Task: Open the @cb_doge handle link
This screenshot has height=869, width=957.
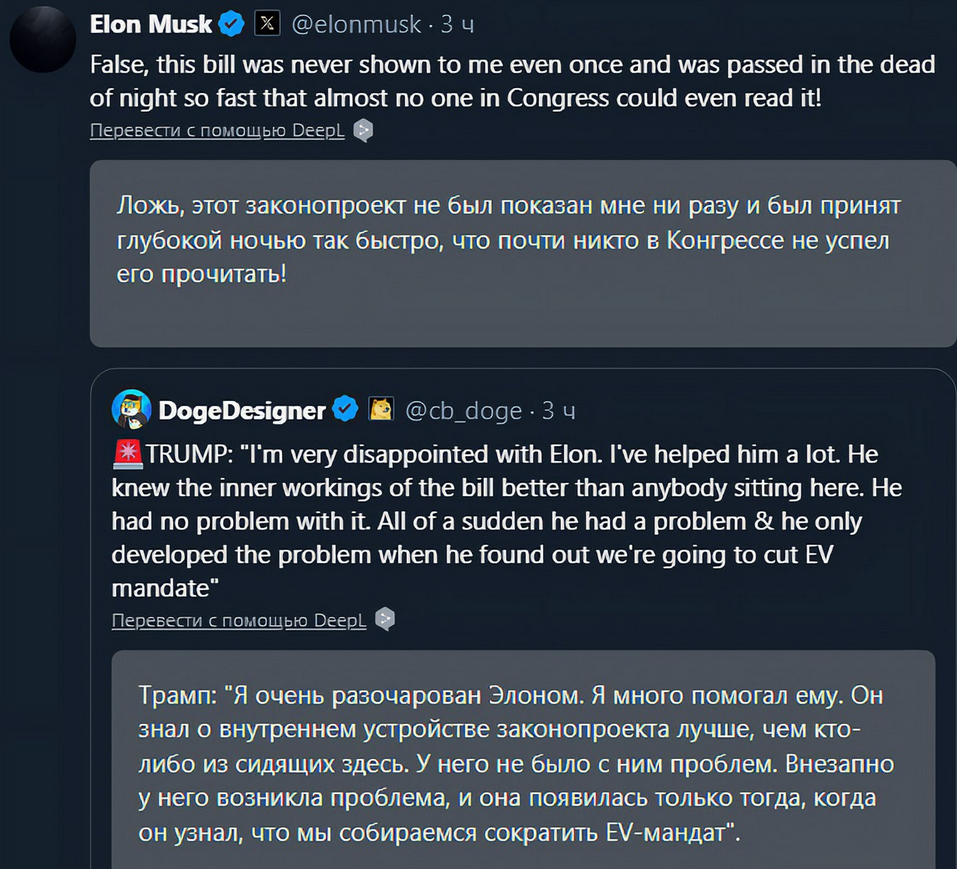Action: click(462, 410)
